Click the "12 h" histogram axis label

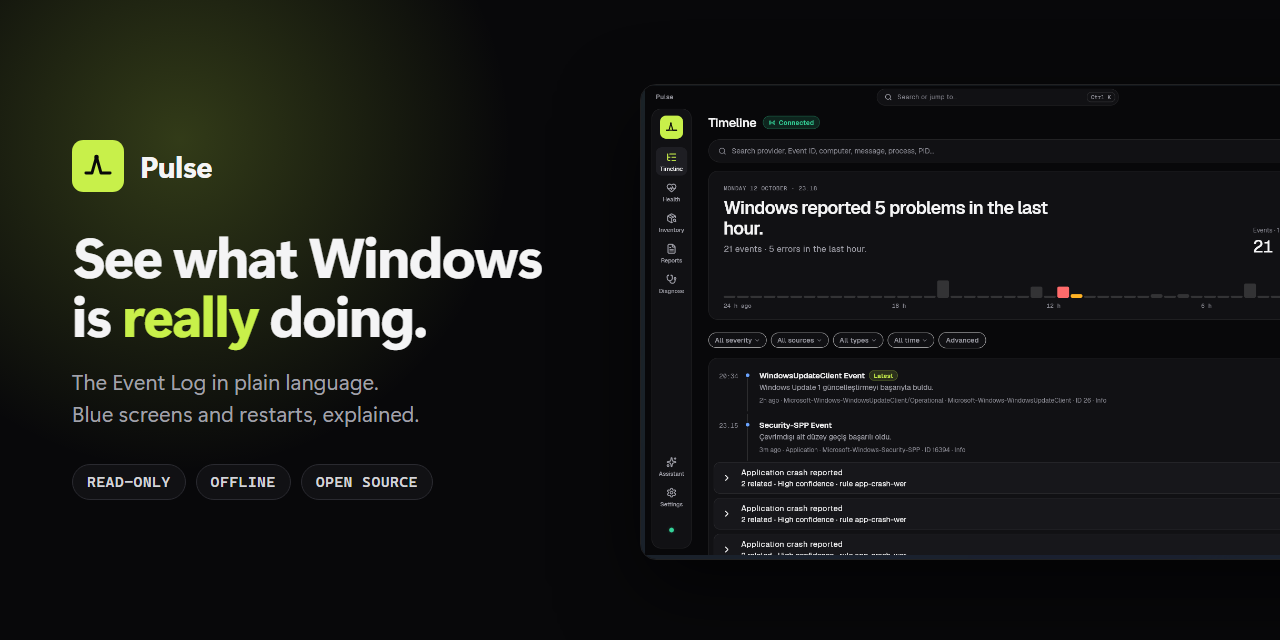pyautogui.click(x=1053, y=306)
